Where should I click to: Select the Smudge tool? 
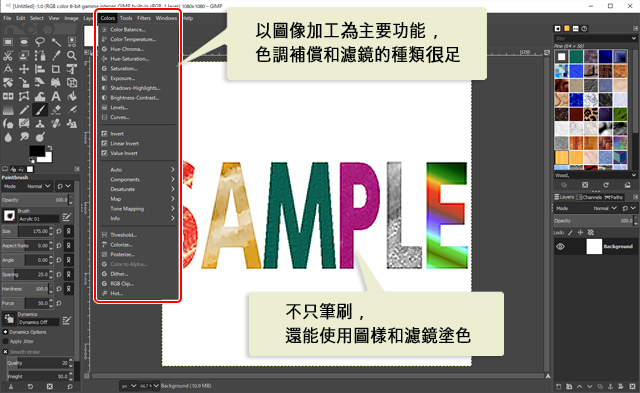pos(24,137)
